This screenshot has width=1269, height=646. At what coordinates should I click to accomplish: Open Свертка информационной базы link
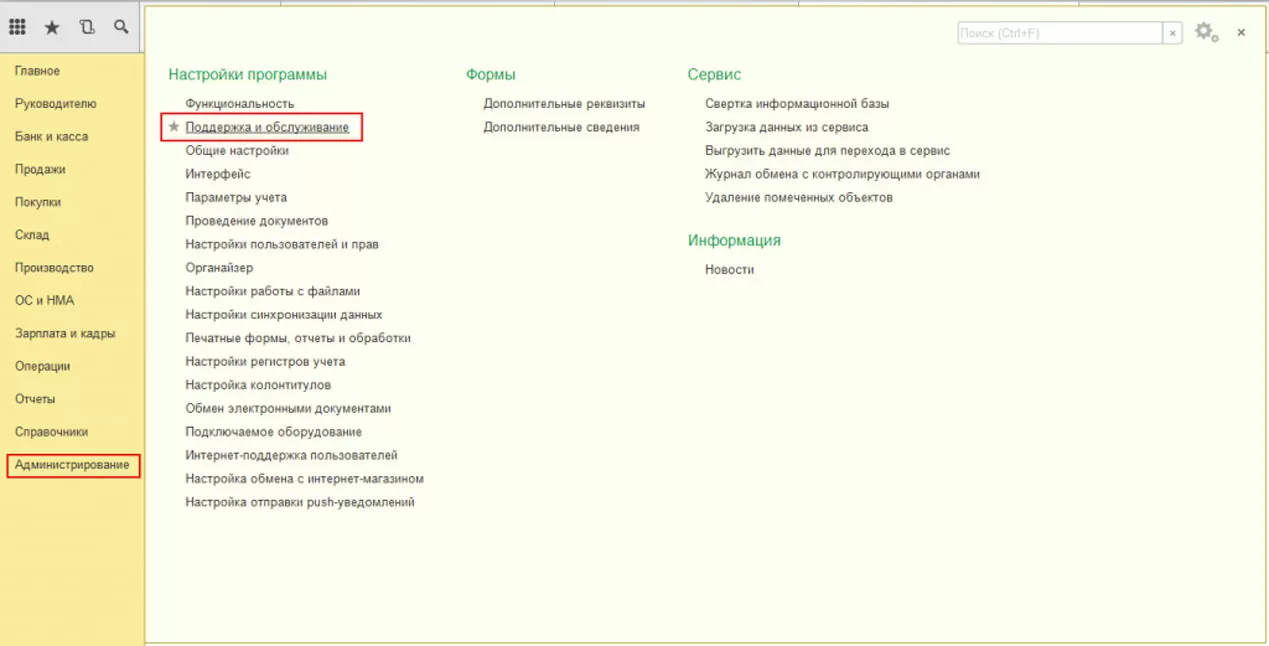[x=797, y=104]
